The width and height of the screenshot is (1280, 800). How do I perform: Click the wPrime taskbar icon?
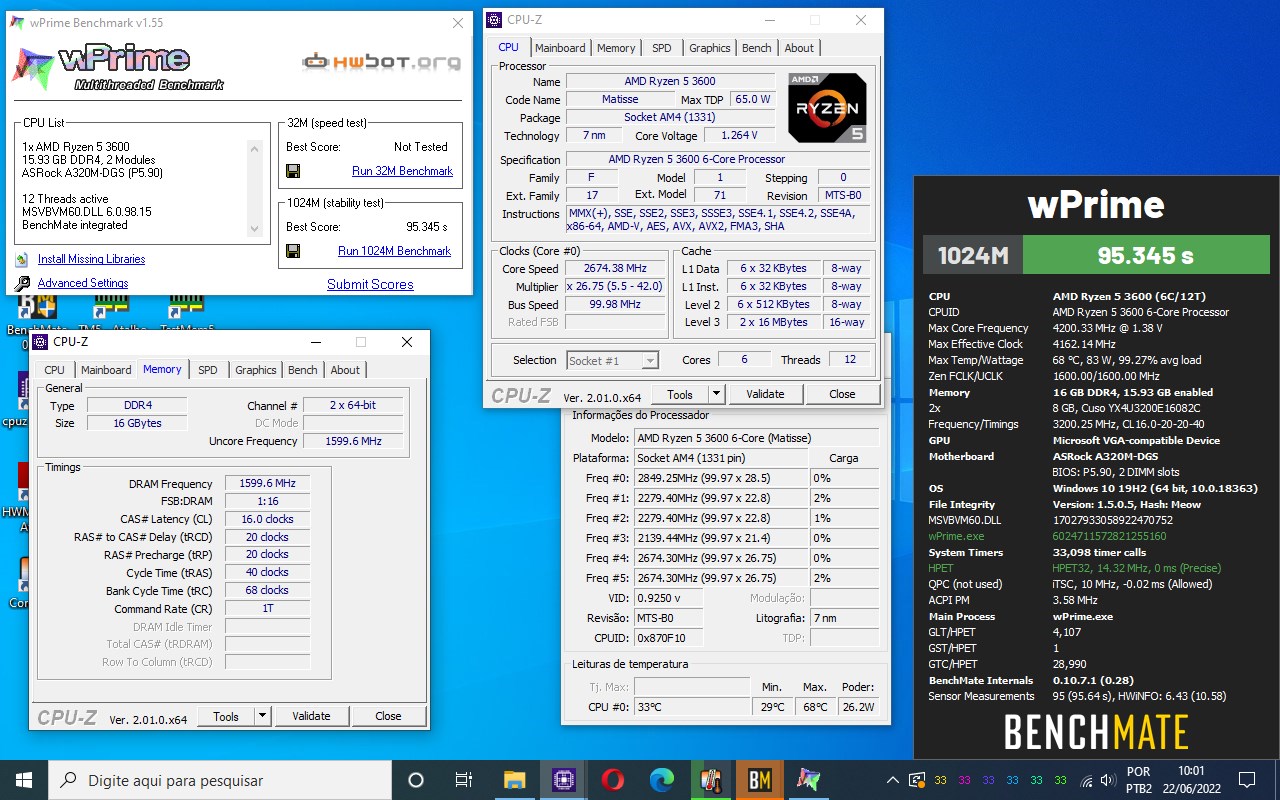(809, 780)
